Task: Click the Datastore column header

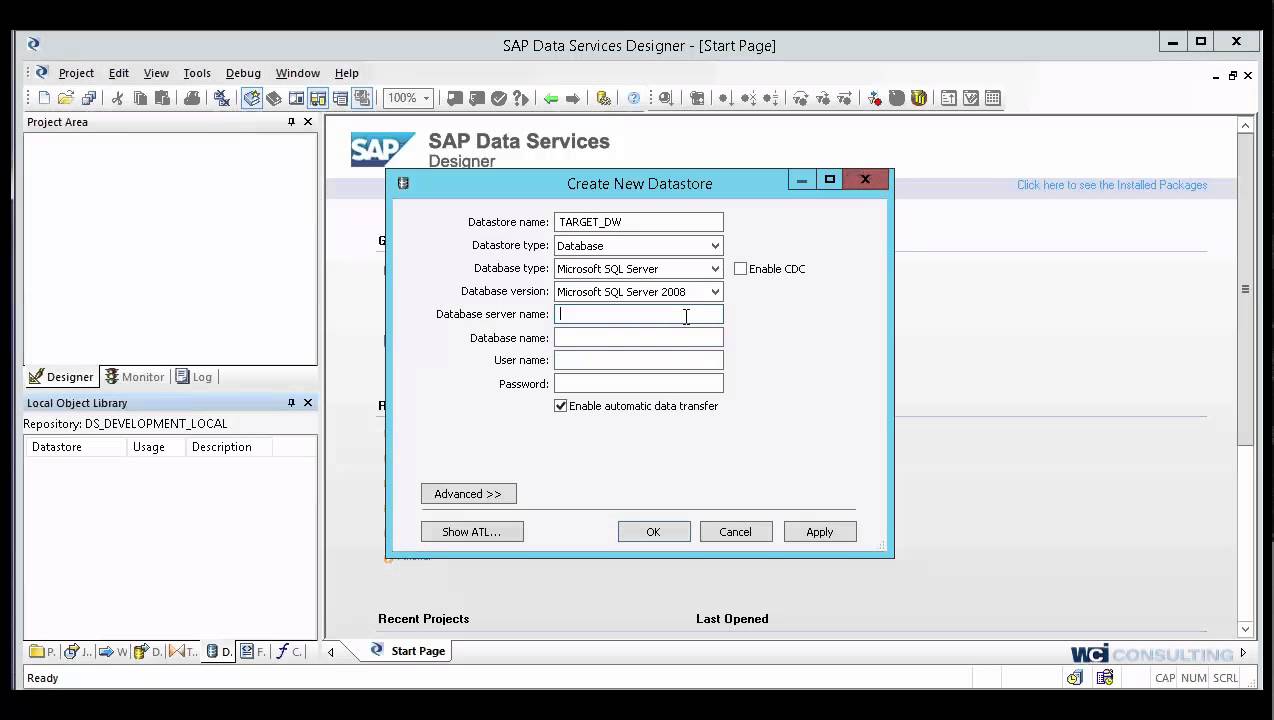Action: click(x=75, y=447)
